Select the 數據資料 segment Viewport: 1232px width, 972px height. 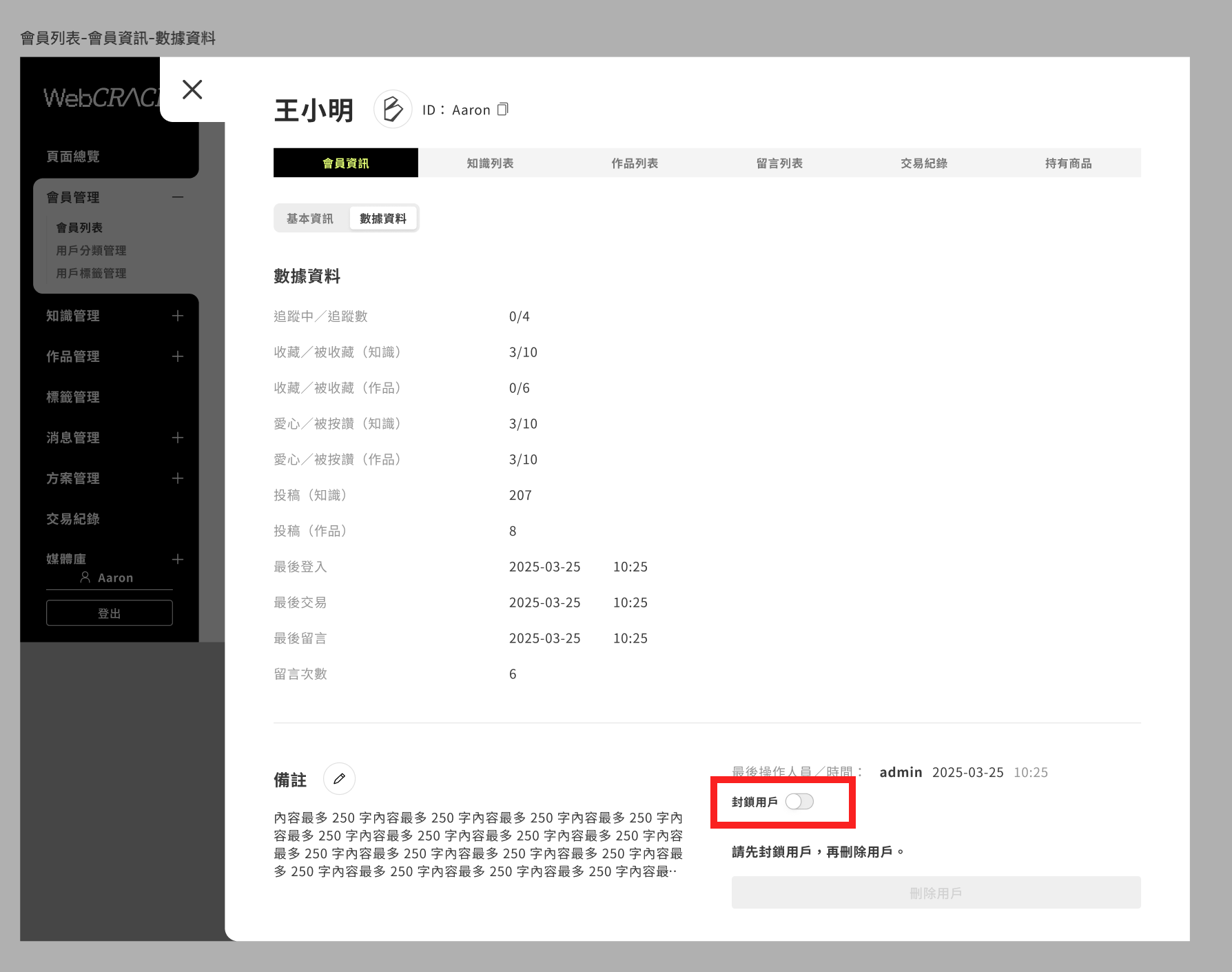coord(383,219)
